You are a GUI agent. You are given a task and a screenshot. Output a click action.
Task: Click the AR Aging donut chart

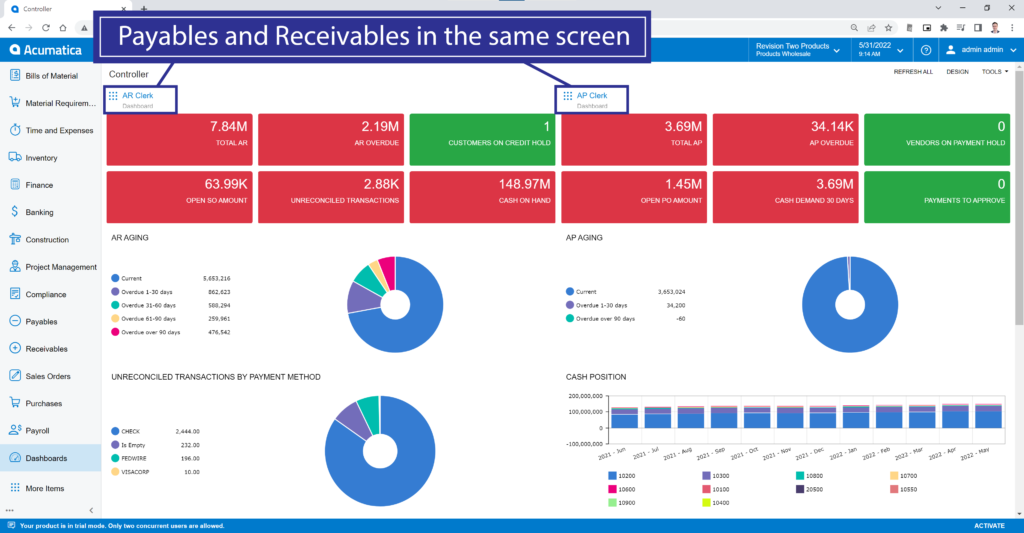pyautogui.click(x=395, y=304)
